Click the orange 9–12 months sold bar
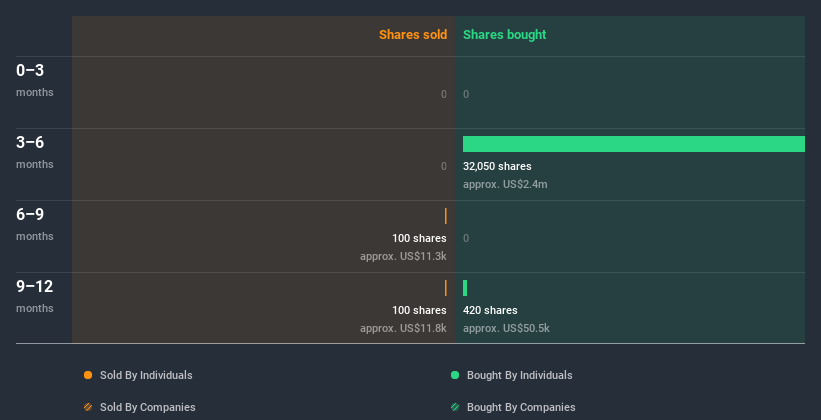The image size is (821, 420). pyautogui.click(x=446, y=288)
